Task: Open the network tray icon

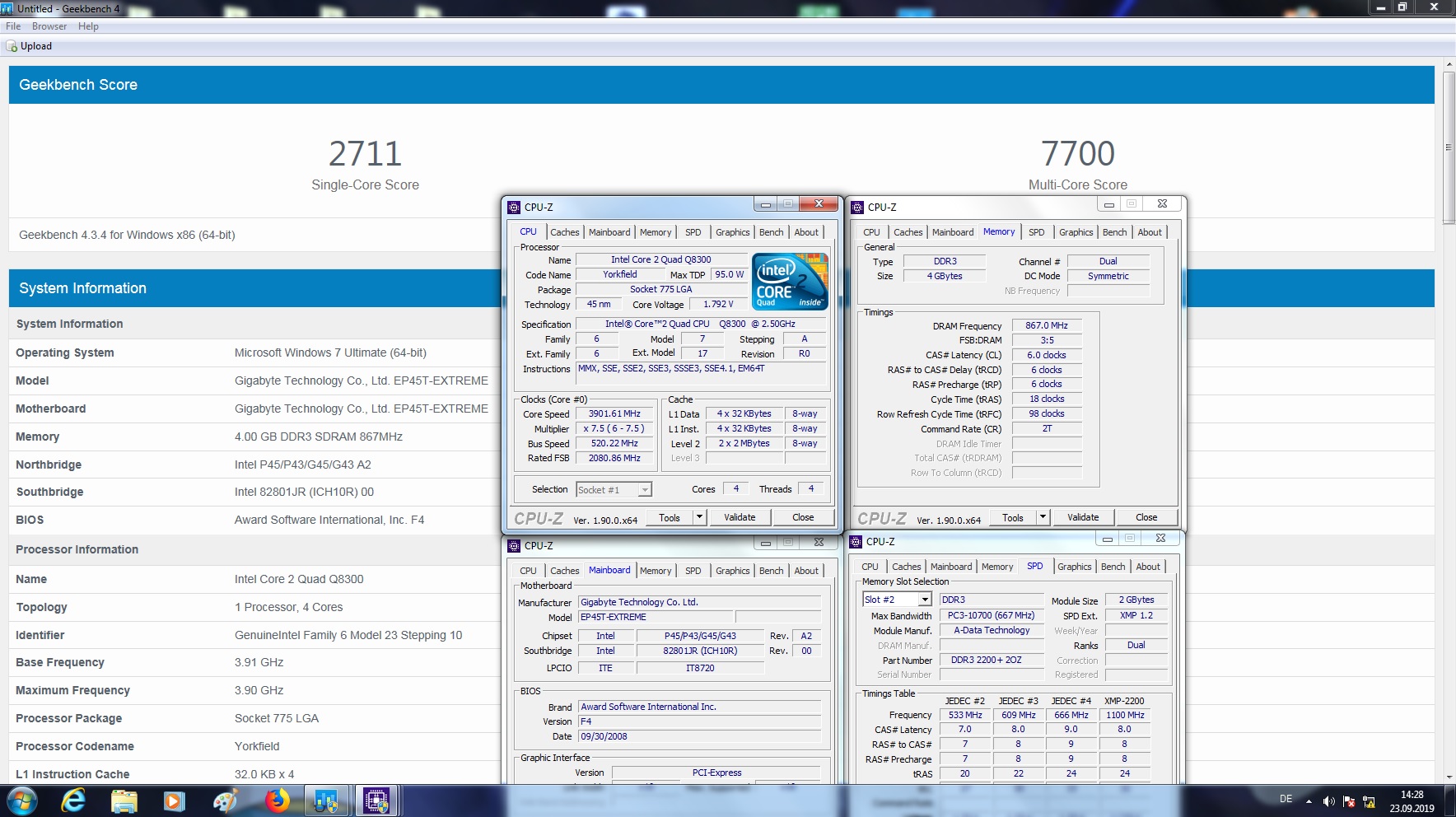Action: coord(1369,801)
